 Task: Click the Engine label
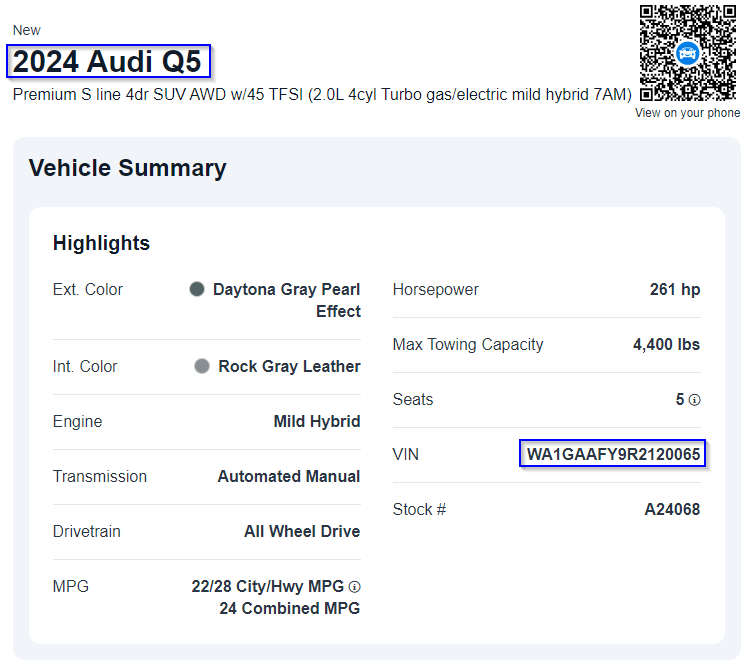pyautogui.click(x=78, y=421)
